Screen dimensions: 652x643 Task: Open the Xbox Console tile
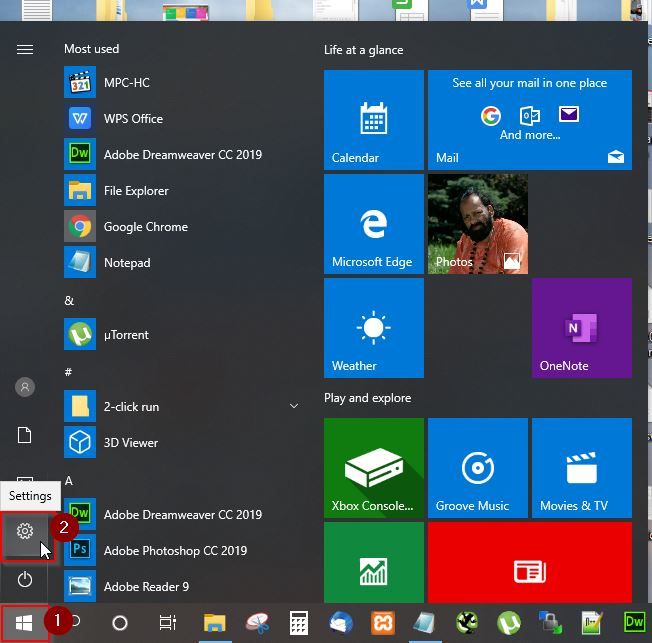[374, 468]
